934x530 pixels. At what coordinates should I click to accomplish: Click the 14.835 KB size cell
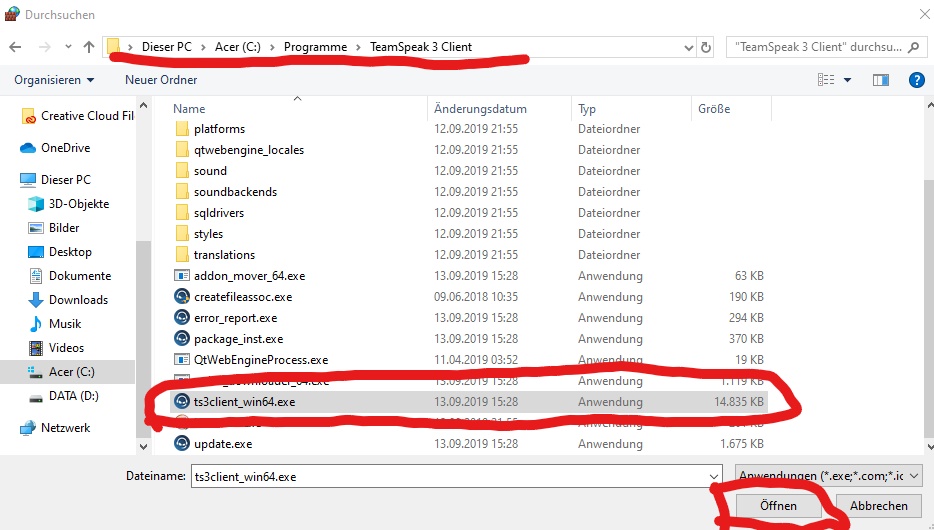(x=739, y=402)
